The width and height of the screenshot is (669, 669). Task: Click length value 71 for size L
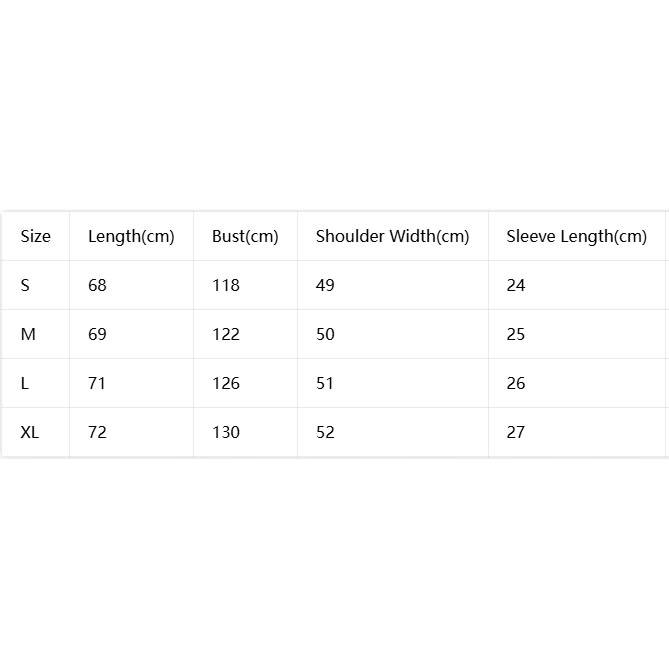click(x=97, y=383)
